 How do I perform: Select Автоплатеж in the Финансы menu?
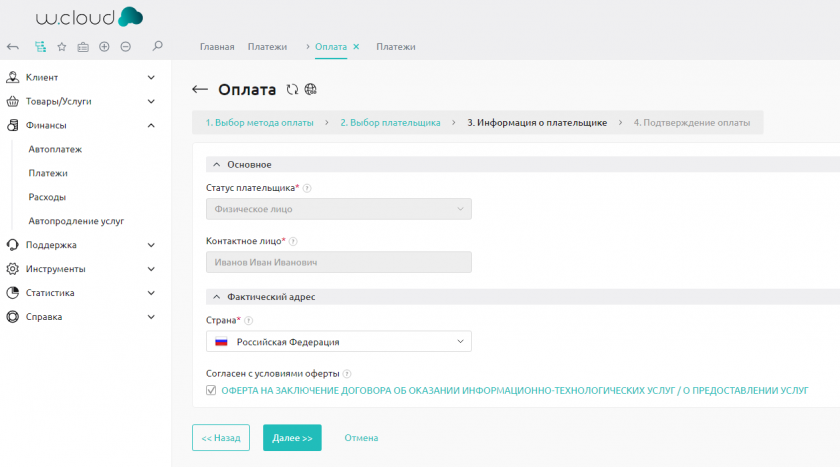pyautogui.click(x=55, y=149)
